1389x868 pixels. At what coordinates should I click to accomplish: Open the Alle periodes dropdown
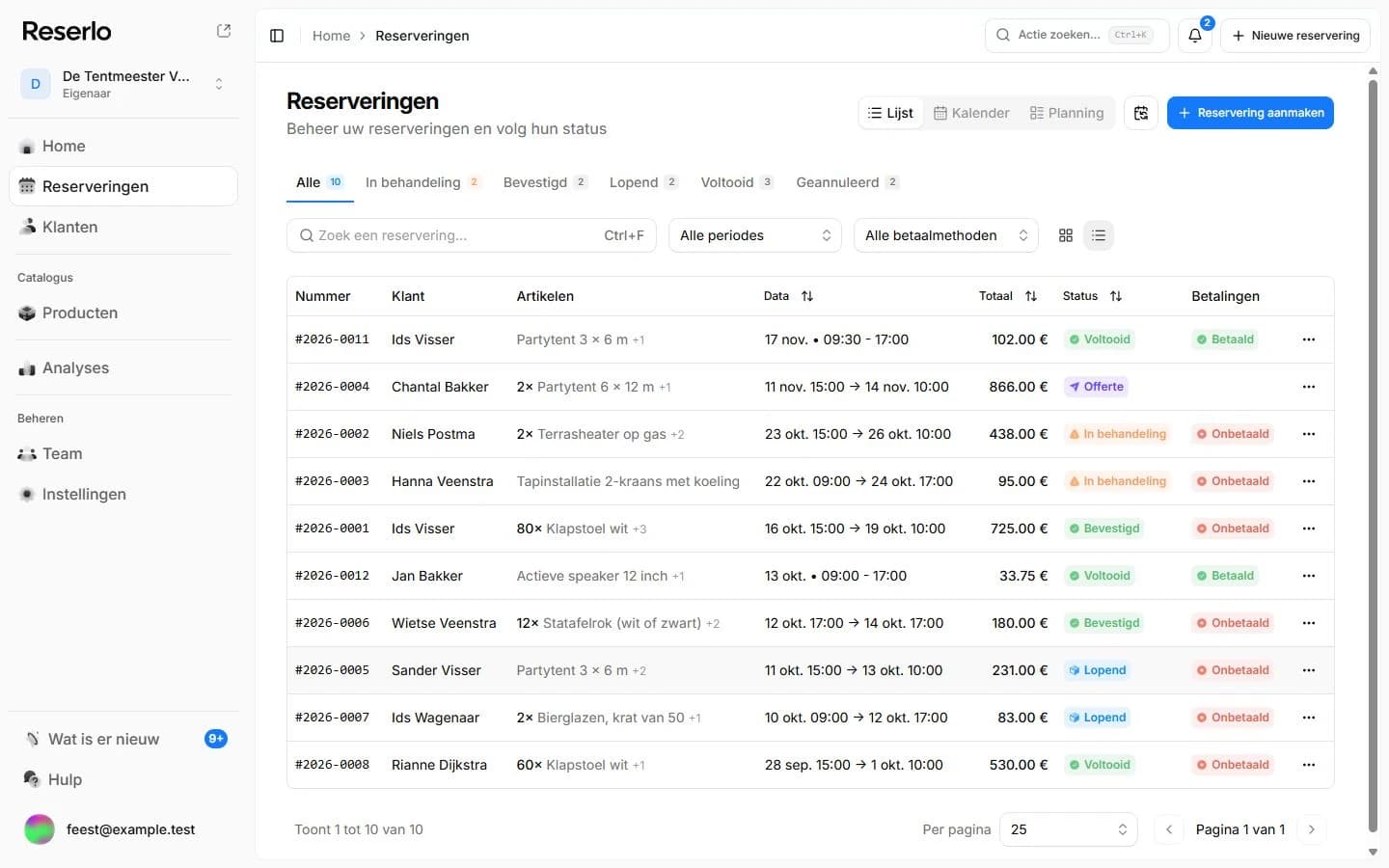point(755,235)
